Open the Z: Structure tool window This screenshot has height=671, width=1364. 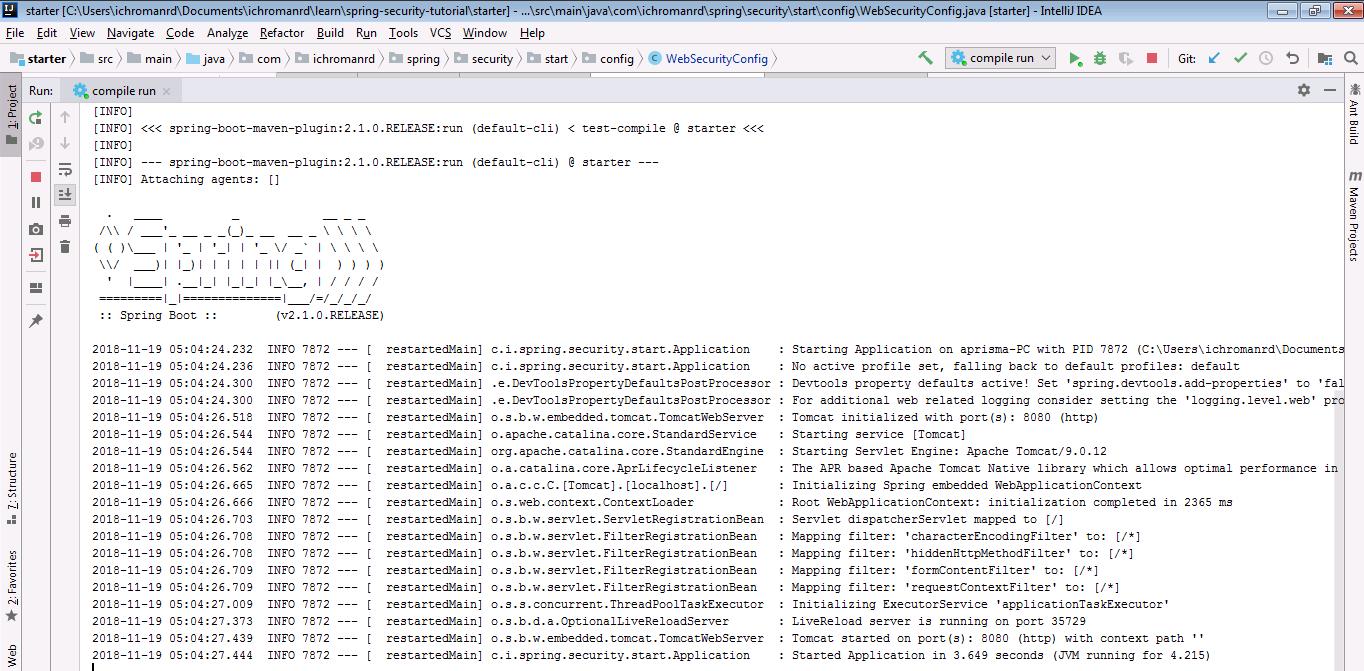12,488
